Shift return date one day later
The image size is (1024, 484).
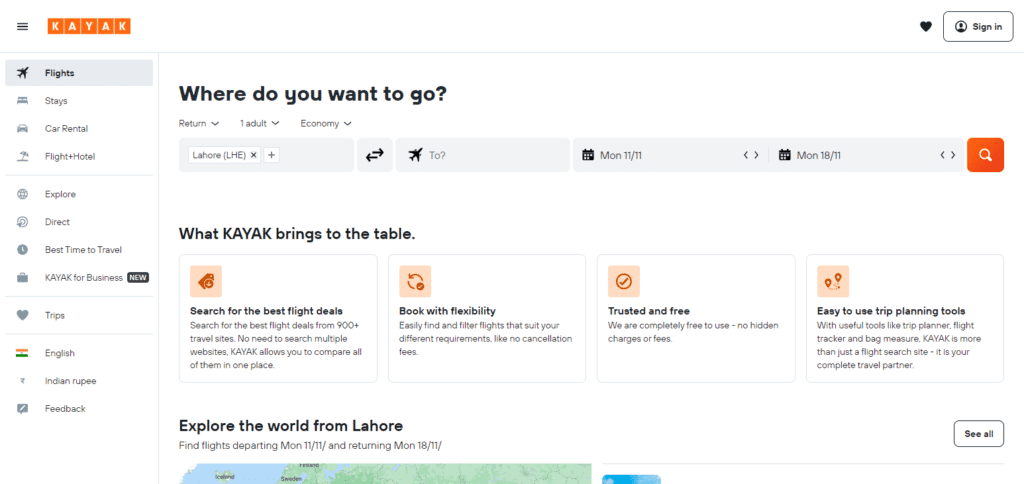click(x=953, y=155)
